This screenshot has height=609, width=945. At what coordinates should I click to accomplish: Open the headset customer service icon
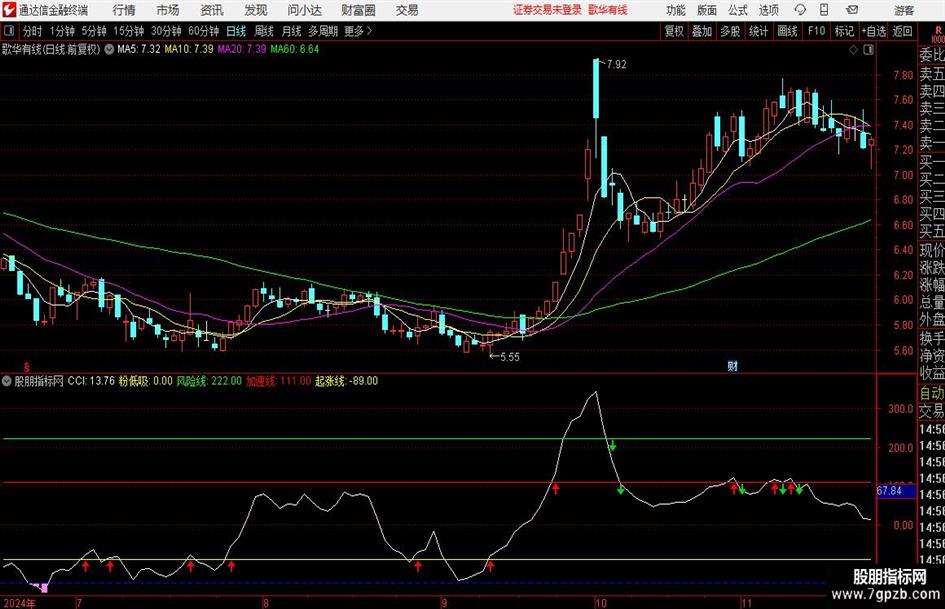[800, 10]
